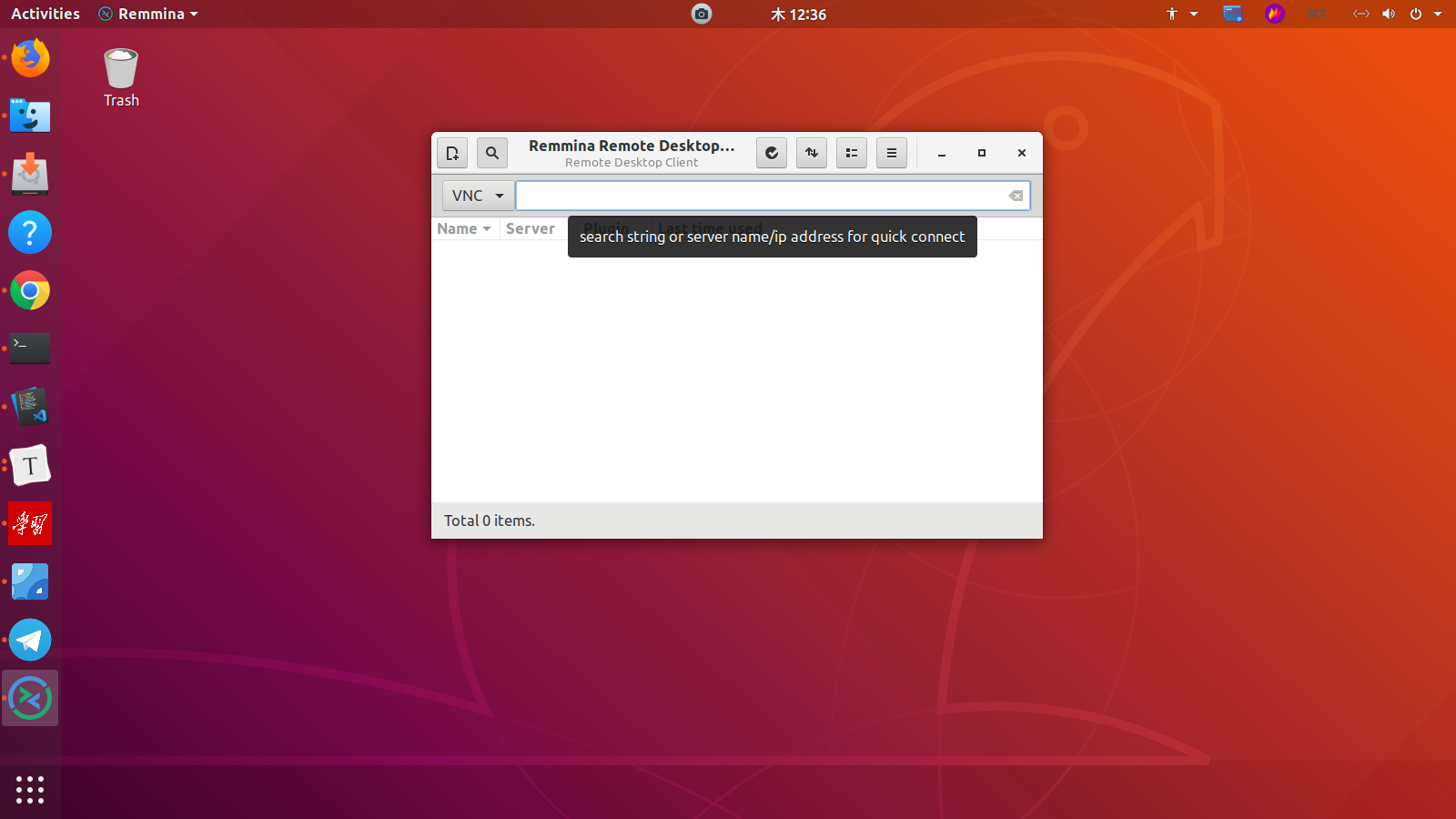
Task: Click the power icon in top bar
Action: [x=1416, y=14]
